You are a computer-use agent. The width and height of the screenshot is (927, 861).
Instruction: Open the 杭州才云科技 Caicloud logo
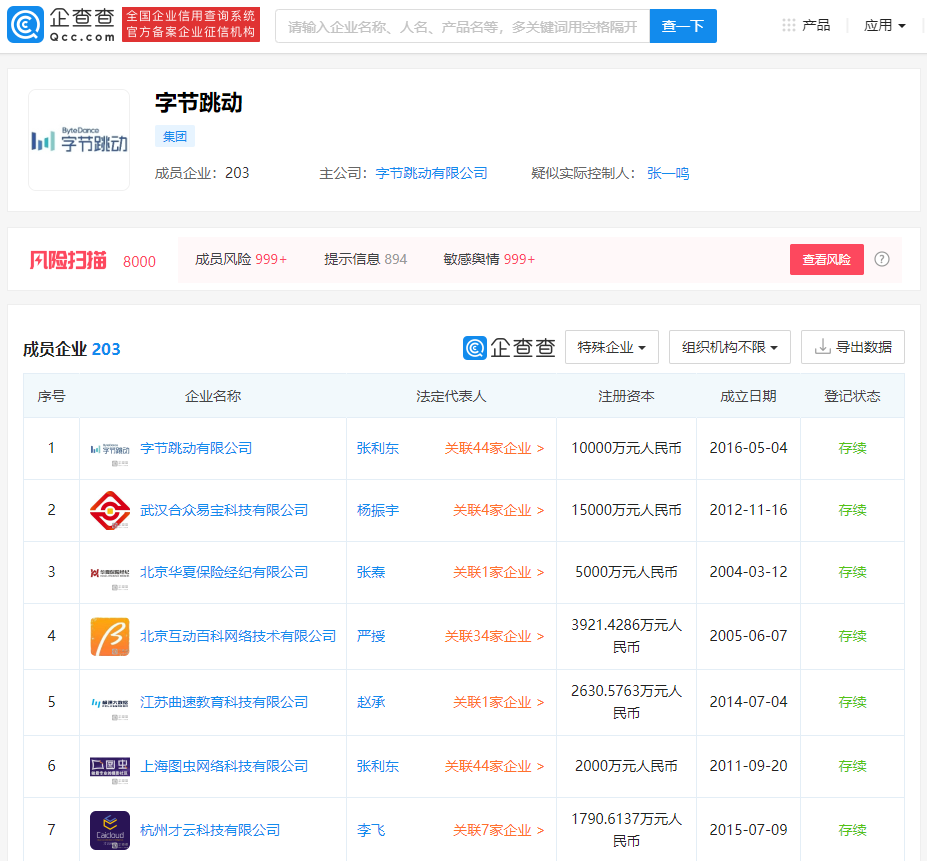tap(109, 830)
